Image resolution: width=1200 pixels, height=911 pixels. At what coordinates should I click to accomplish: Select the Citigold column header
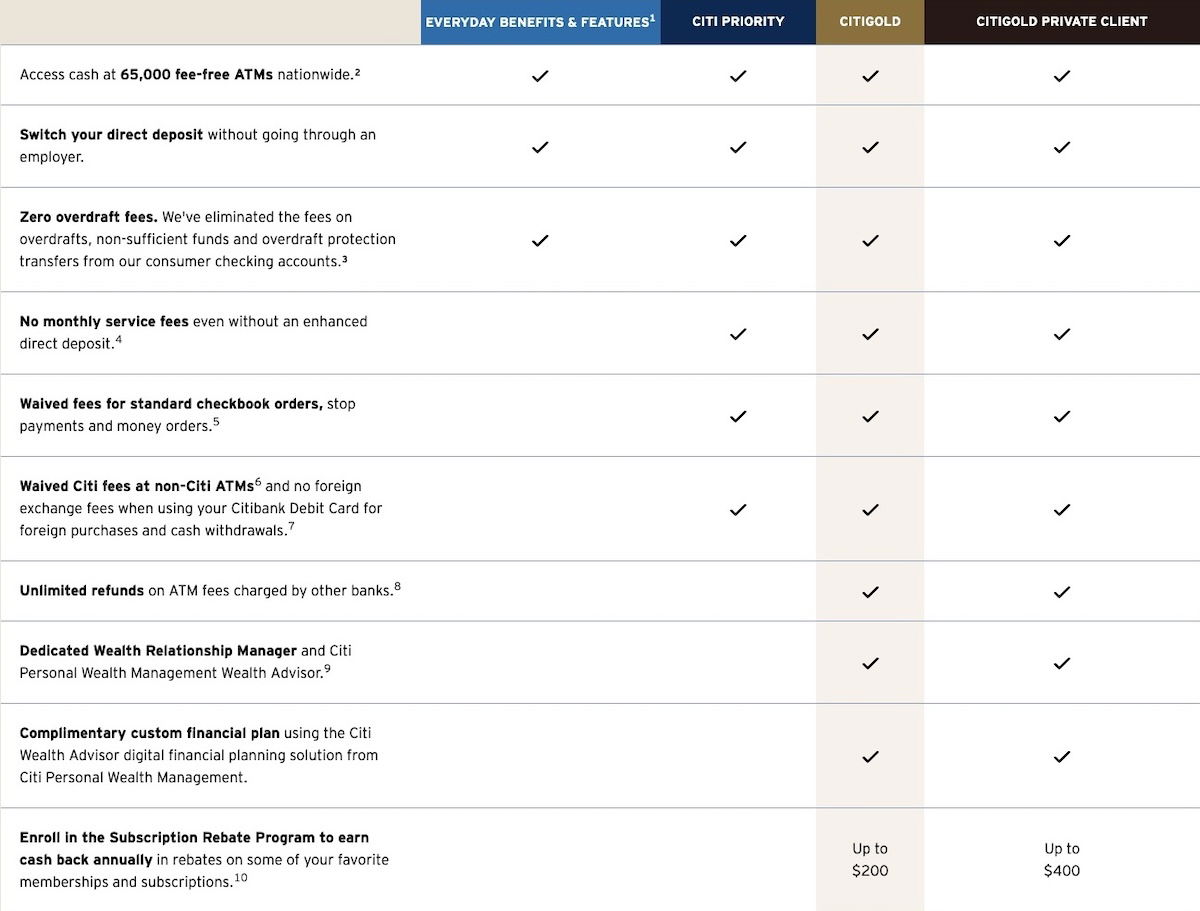870,22
